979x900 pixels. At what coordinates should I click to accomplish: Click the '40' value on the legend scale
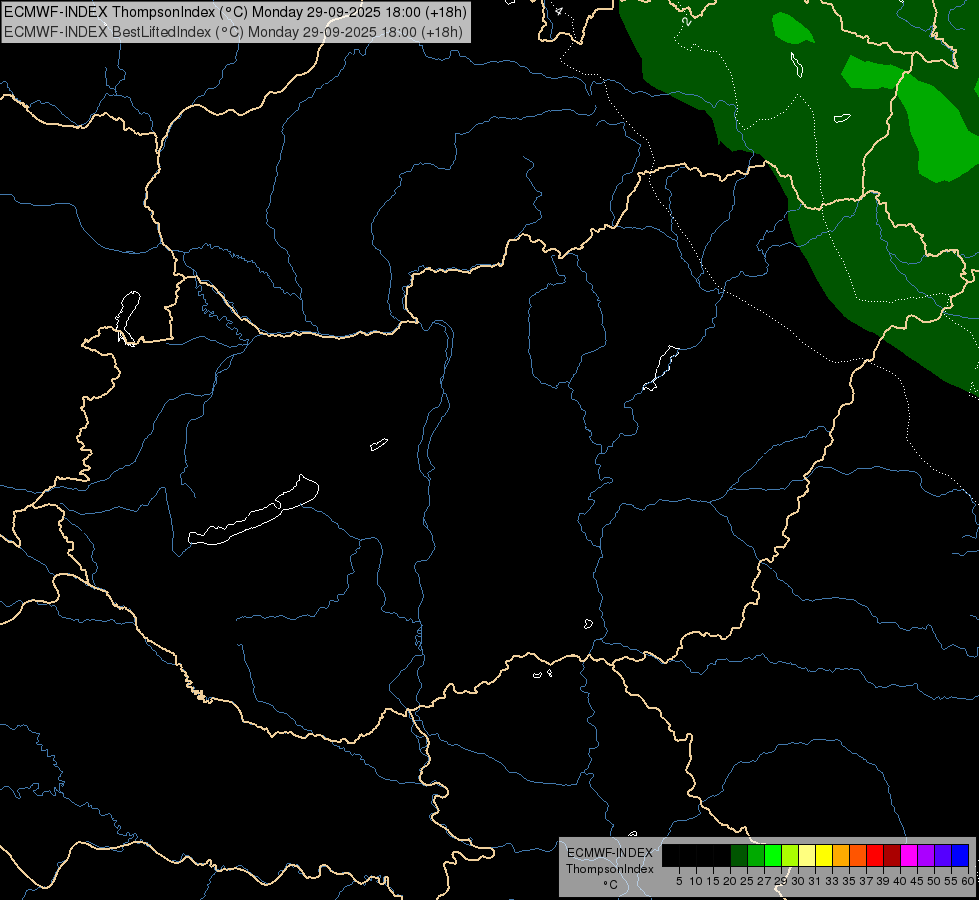(900, 881)
